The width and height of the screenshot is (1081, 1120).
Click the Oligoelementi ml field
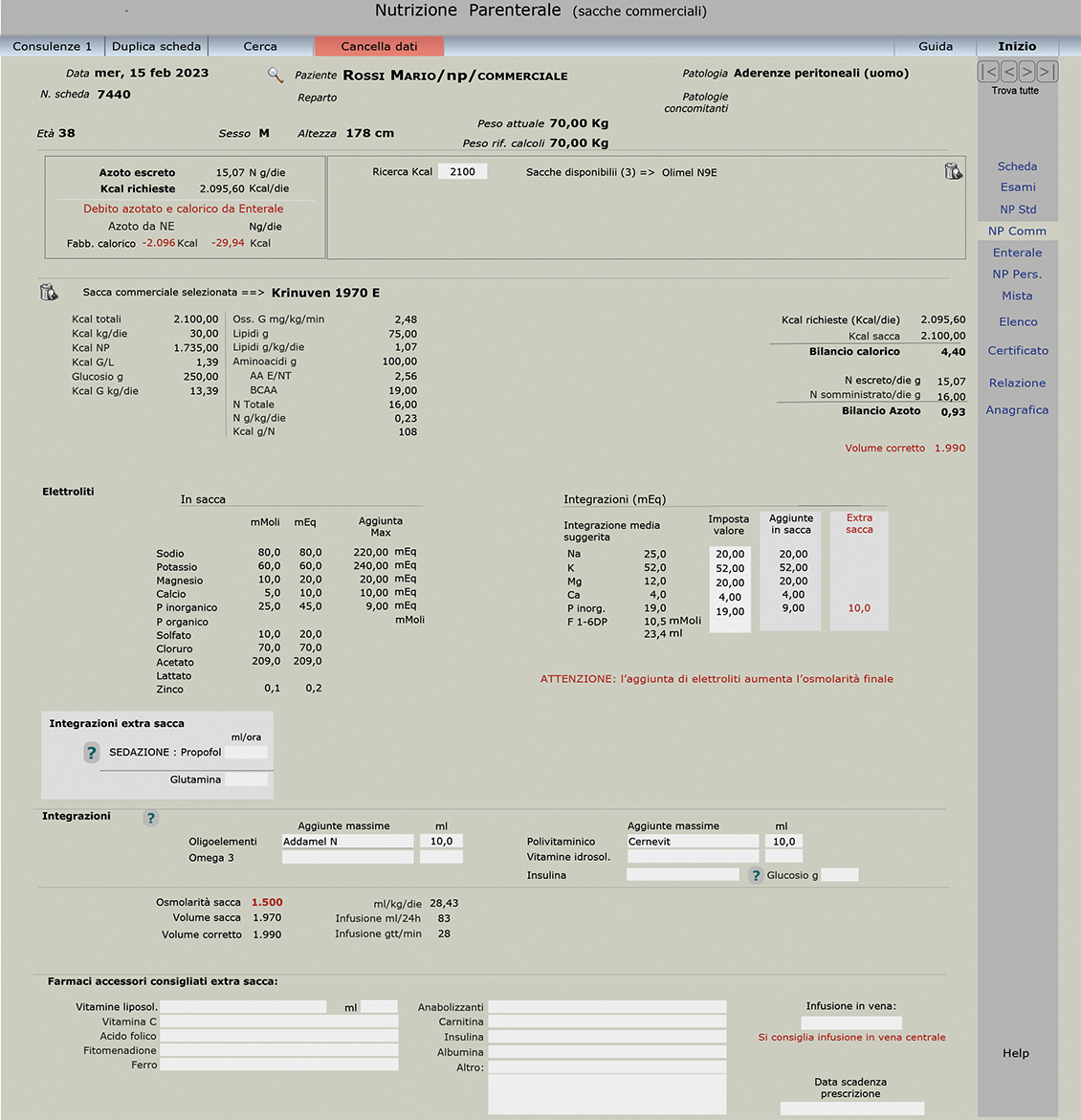[x=442, y=842]
